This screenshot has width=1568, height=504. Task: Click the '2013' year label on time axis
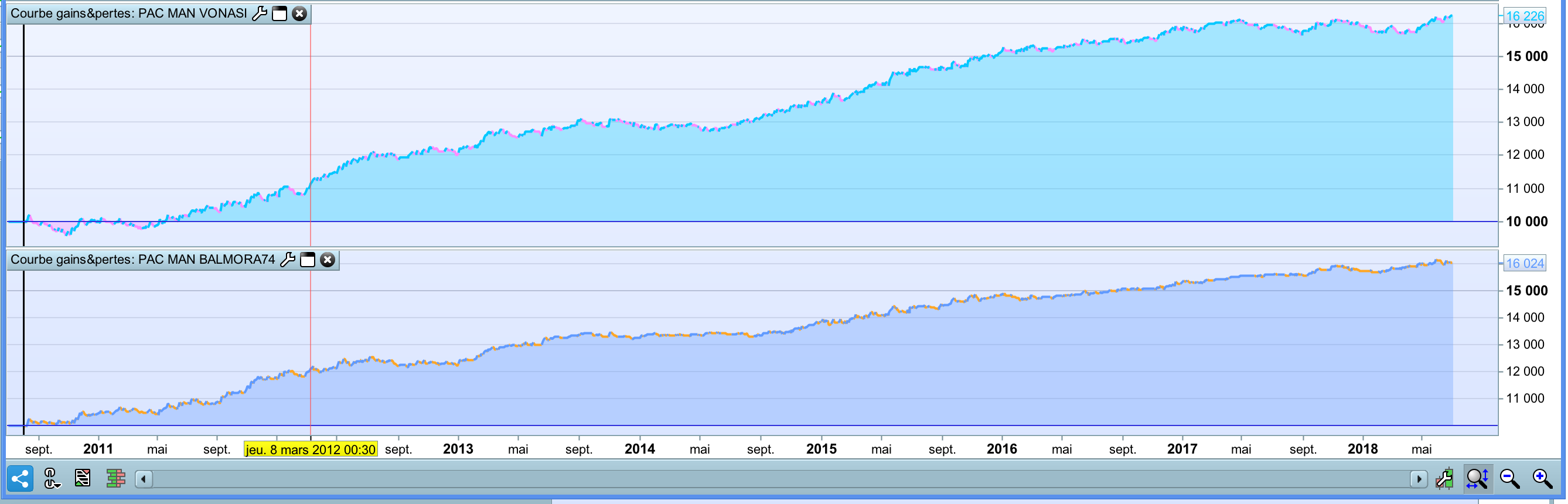click(x=458, y=449)
